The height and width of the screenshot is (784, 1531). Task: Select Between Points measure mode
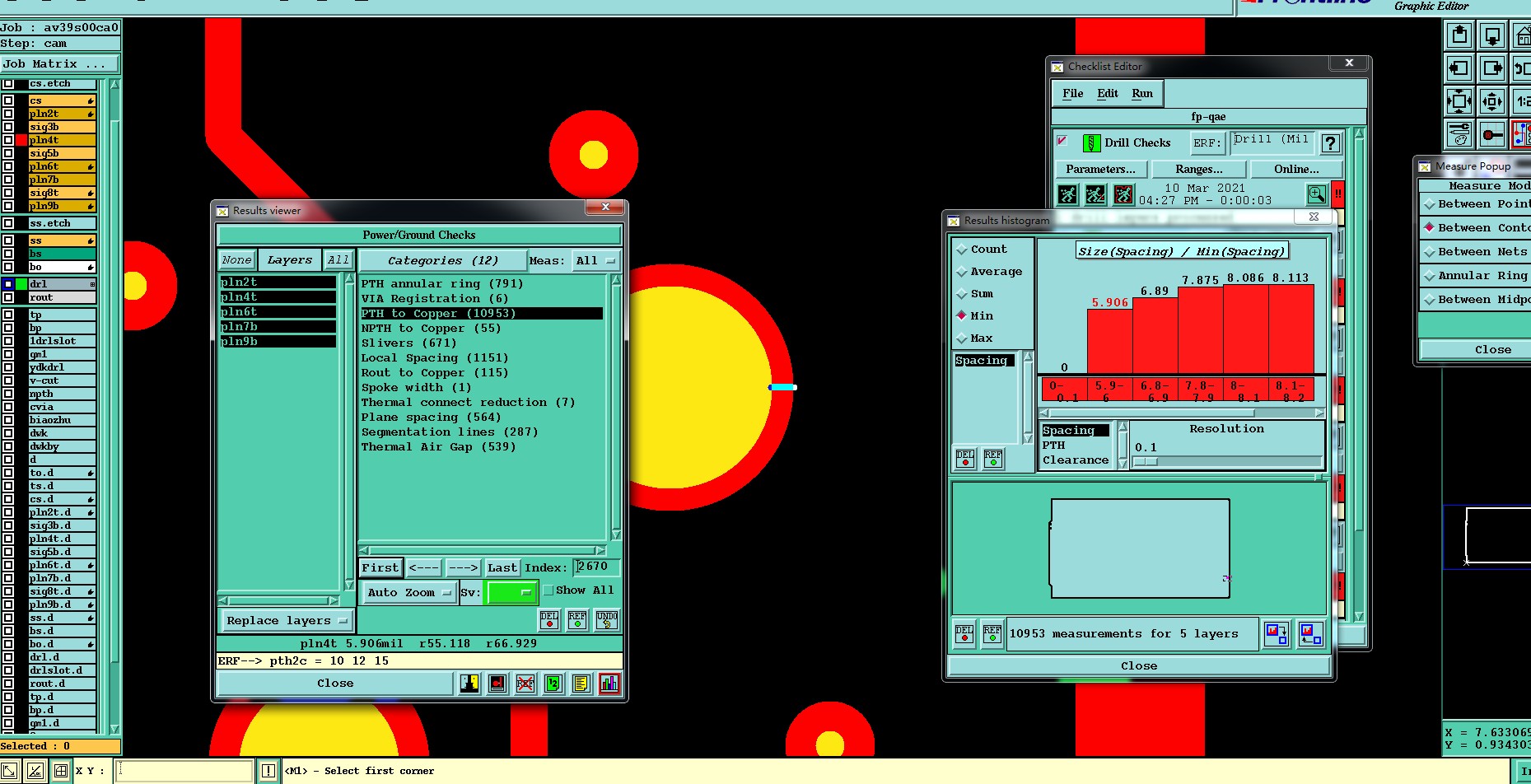tap(1430, 204)
